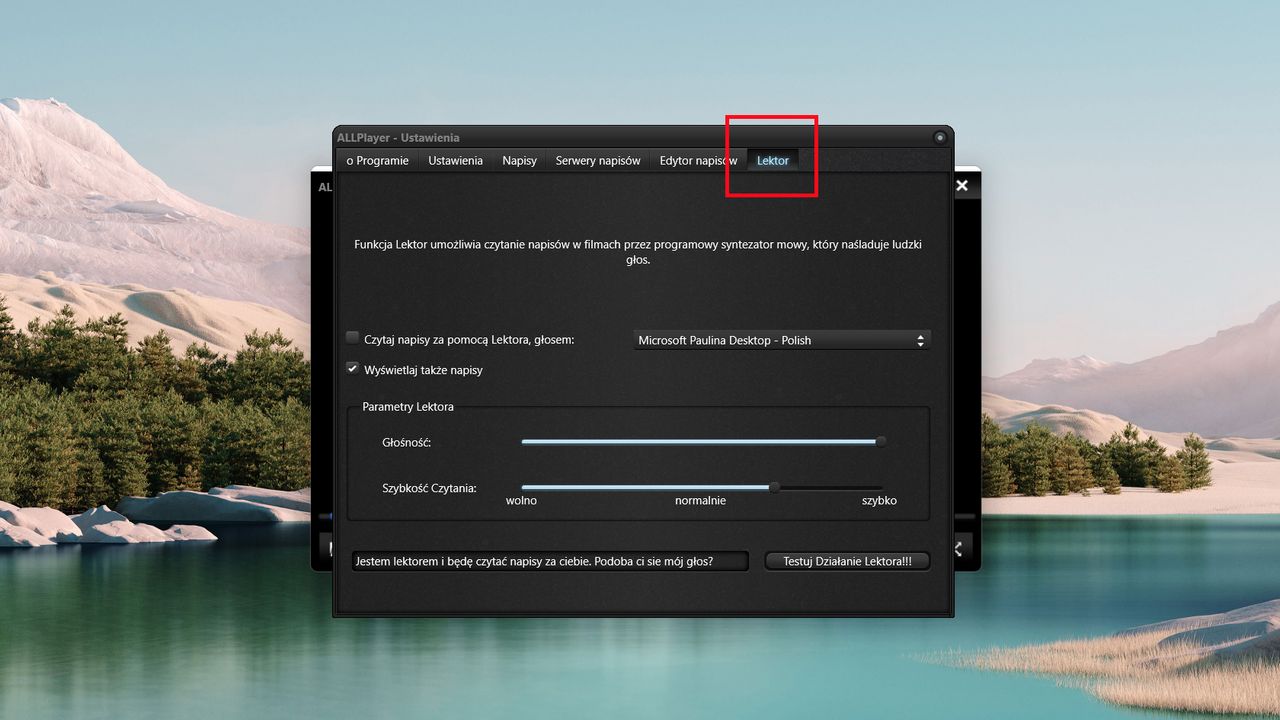Enable 'Czytaj napisy za pomocą Lektora' checkbox
1280x720 pixels.
[x=352, y=338]
